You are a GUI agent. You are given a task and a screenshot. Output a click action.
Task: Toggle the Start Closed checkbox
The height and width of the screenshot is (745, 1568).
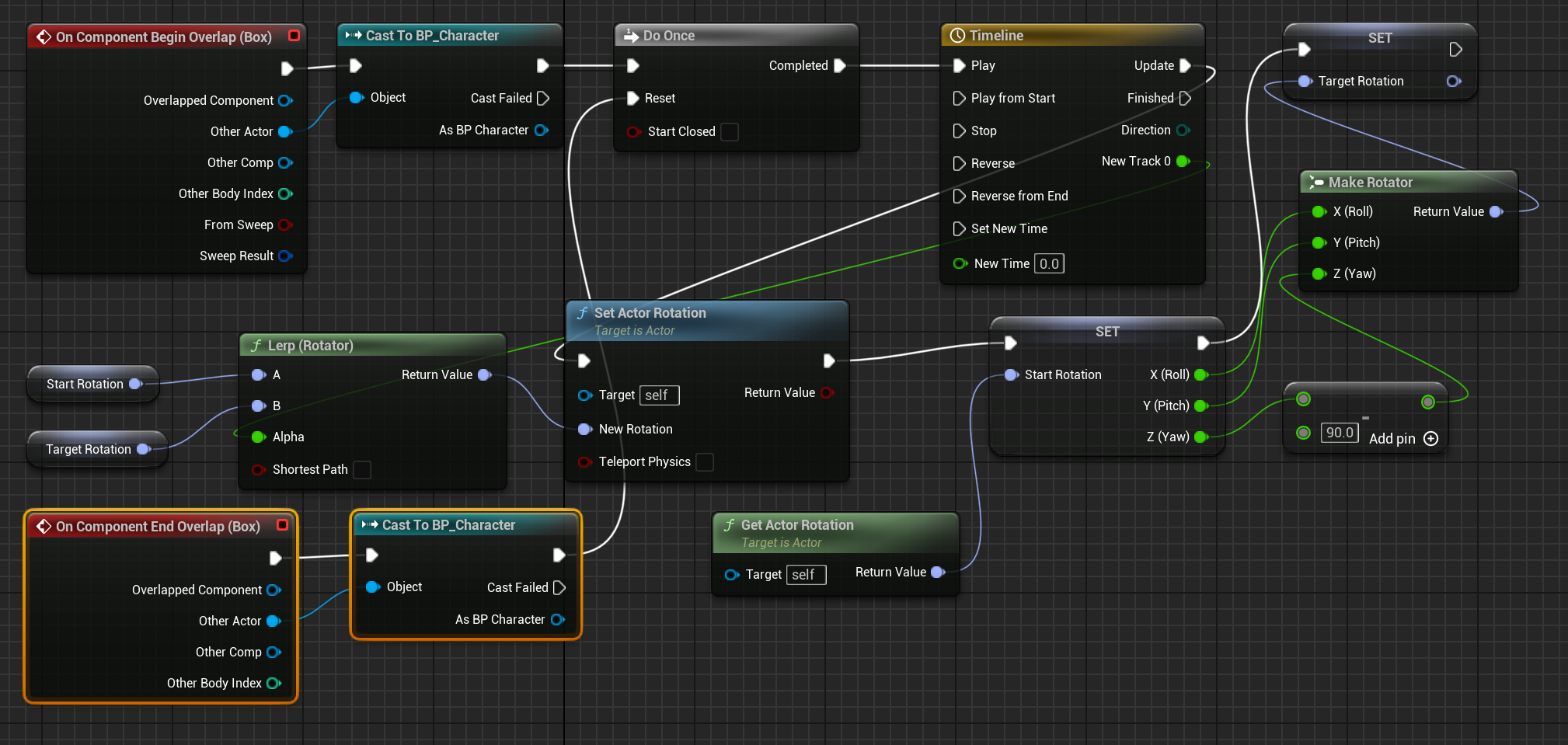click(x=730, y=132)
